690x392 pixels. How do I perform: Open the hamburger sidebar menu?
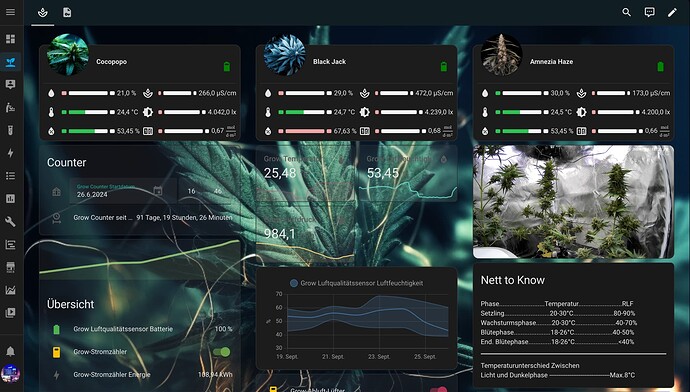[10, 12]
